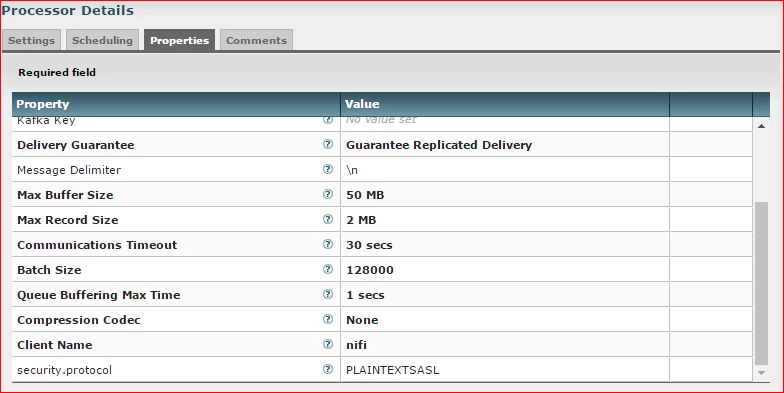This screenshot has height=393, width=784.
Task: Open the Comments tab
Action: [256, 40]
